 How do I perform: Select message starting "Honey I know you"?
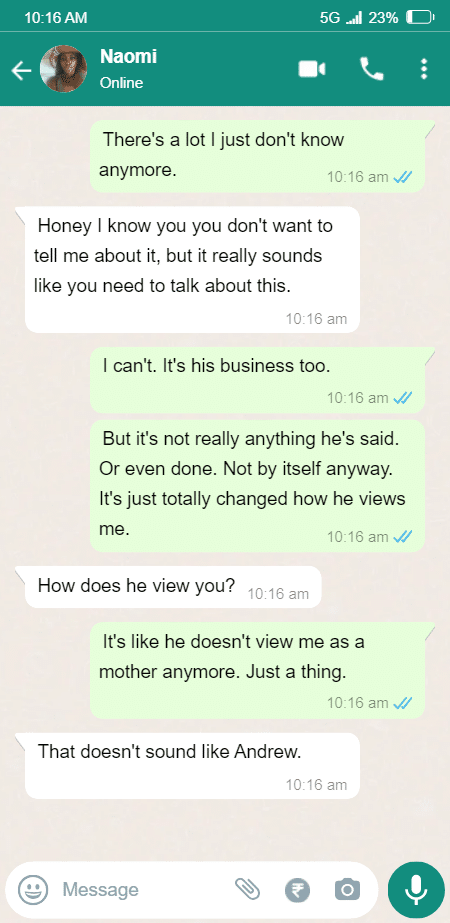[192, 269]
